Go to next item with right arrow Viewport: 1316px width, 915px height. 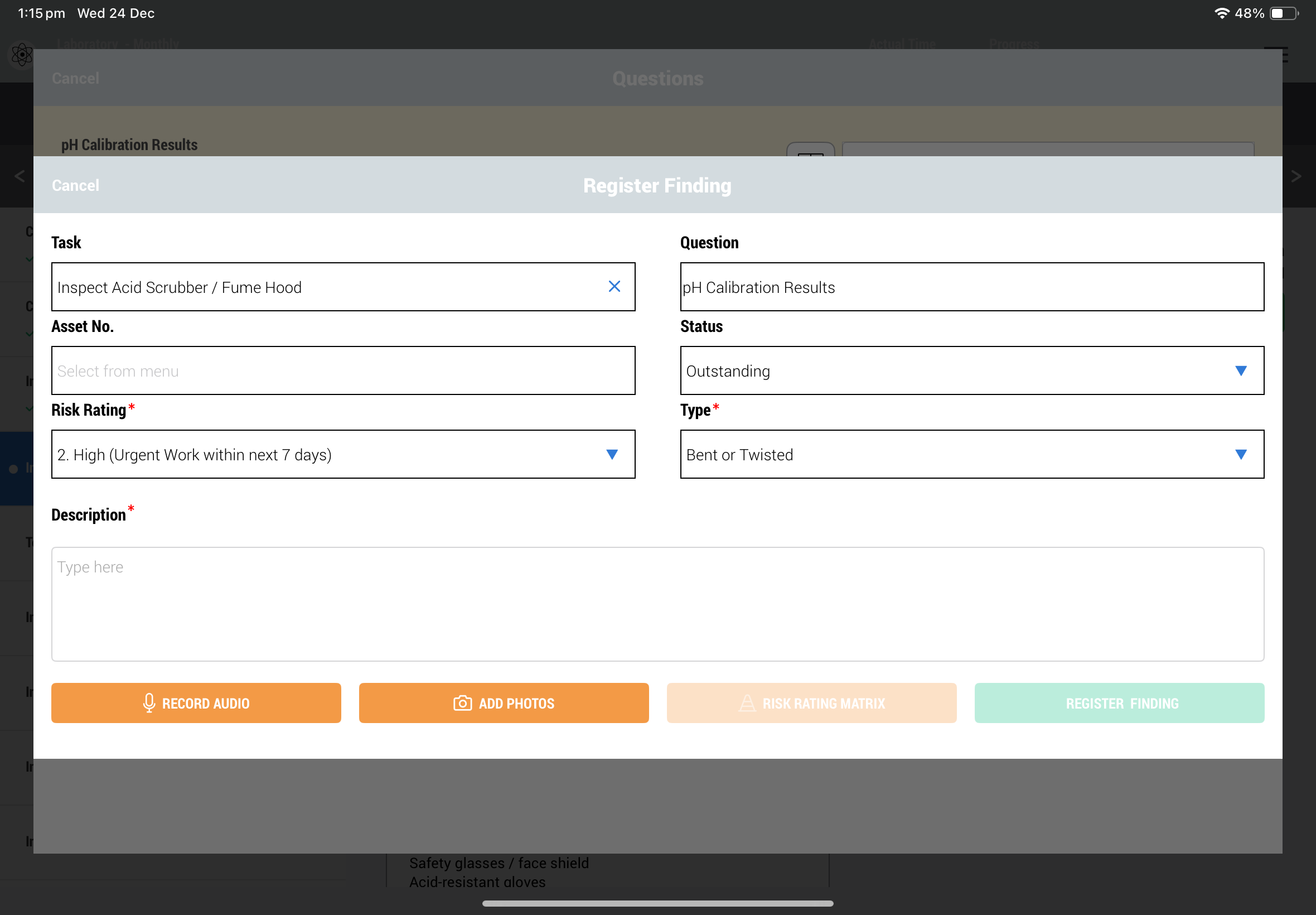(x=1296, y=176)
